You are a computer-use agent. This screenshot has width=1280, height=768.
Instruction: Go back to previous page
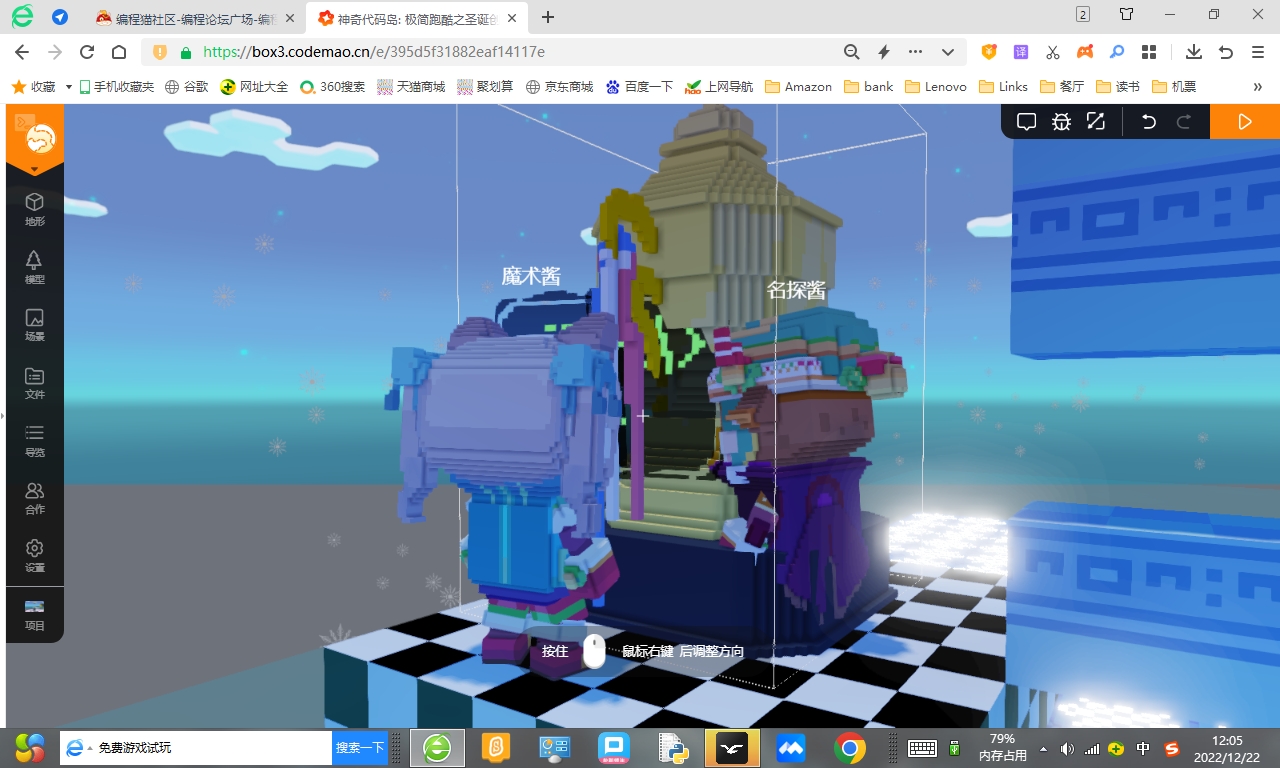tap(22, 52)
